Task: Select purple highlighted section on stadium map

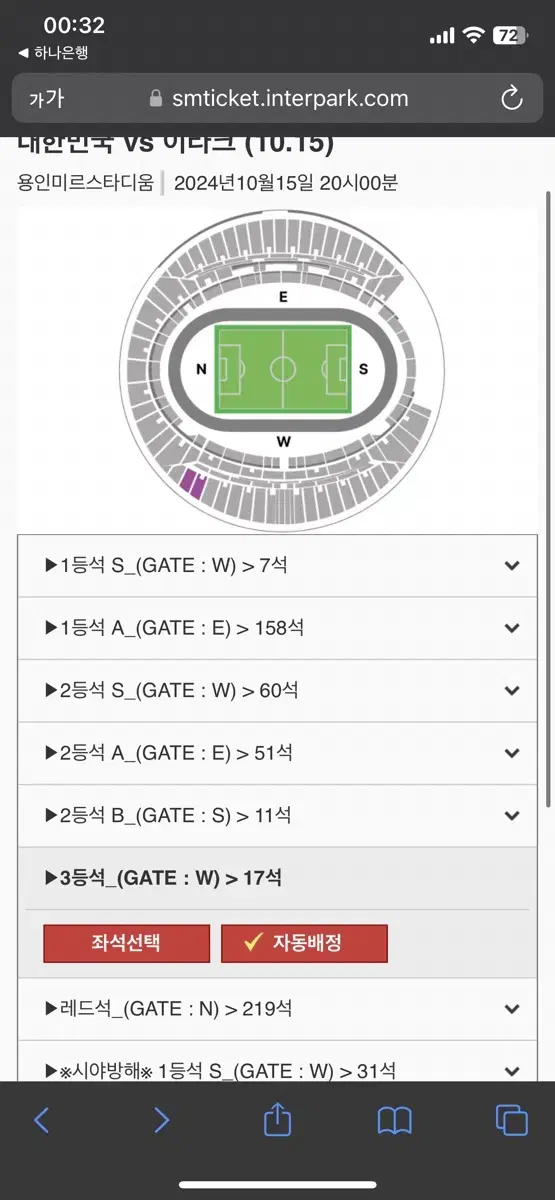Action: click(x=192, y=485)
